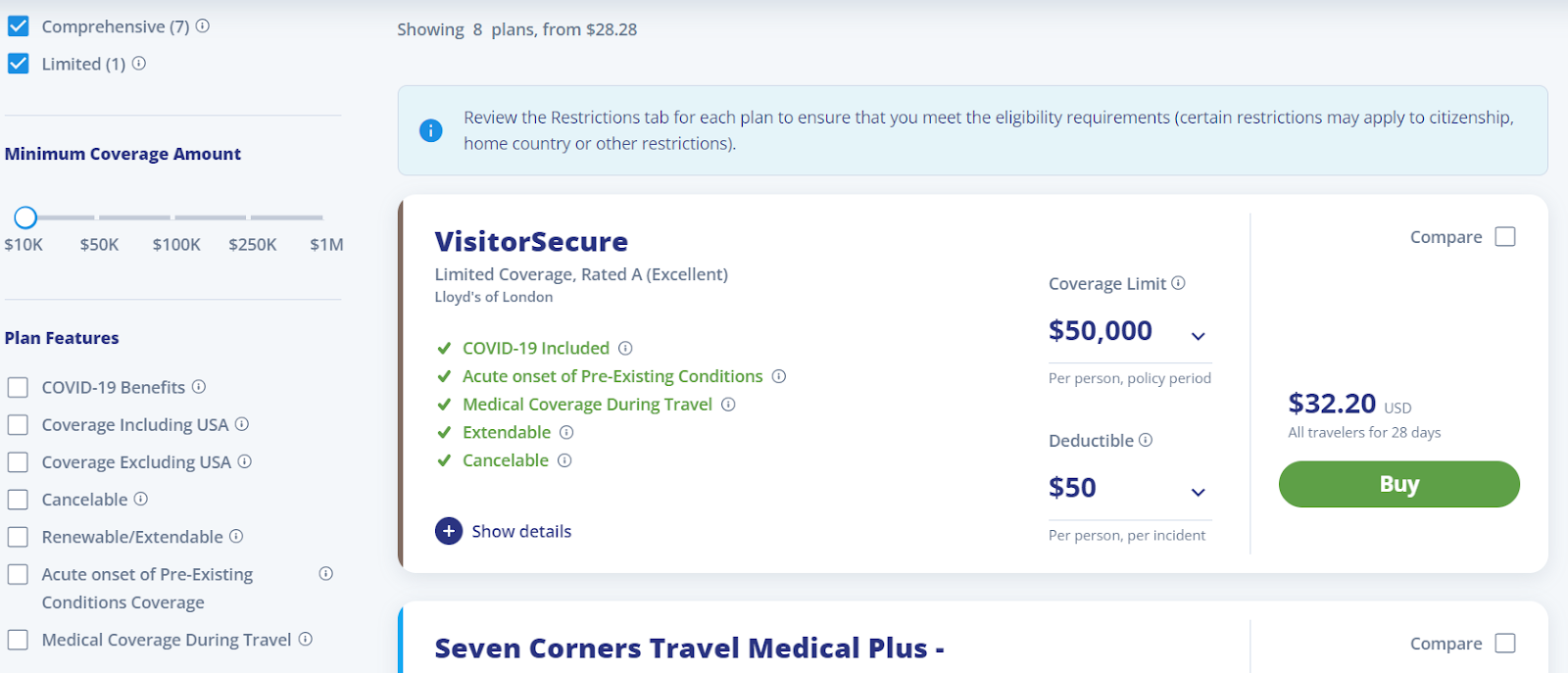Click the minimum coverage slider handle
Image resolution: width=1568 pixels, height=673 pixels.
click(x=25, y=217)
